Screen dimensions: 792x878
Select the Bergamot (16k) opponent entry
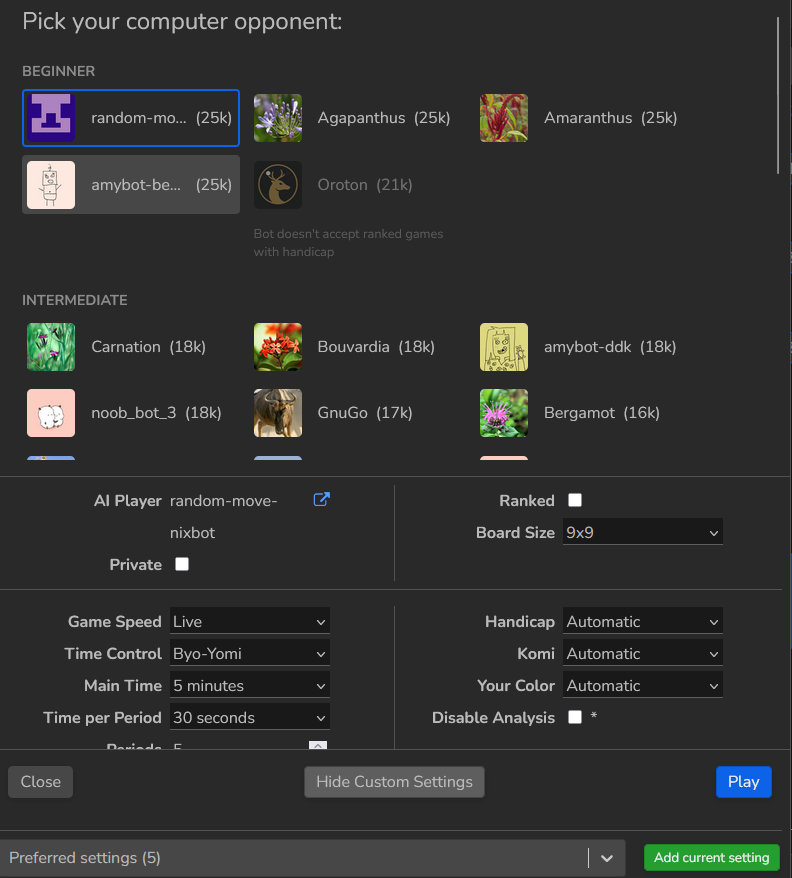click(x=585, y=413)
